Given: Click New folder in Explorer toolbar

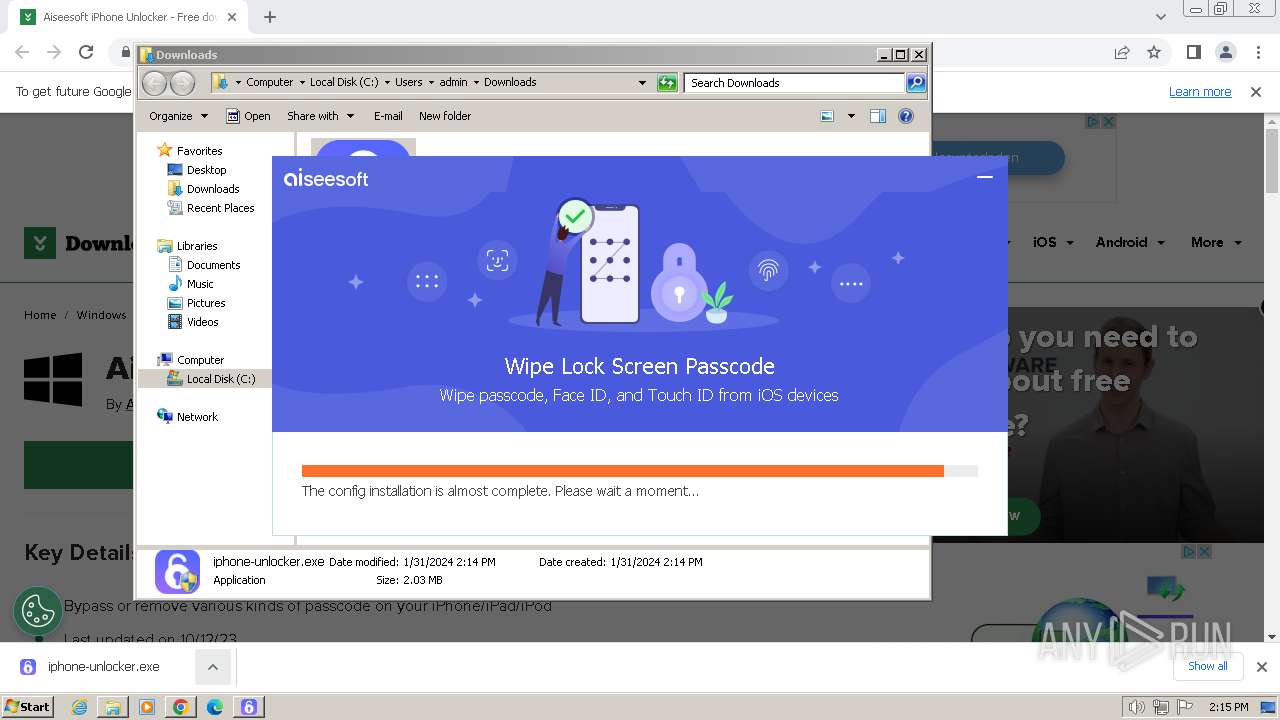Looking at the screenshot, I should (x=445, y=116).
